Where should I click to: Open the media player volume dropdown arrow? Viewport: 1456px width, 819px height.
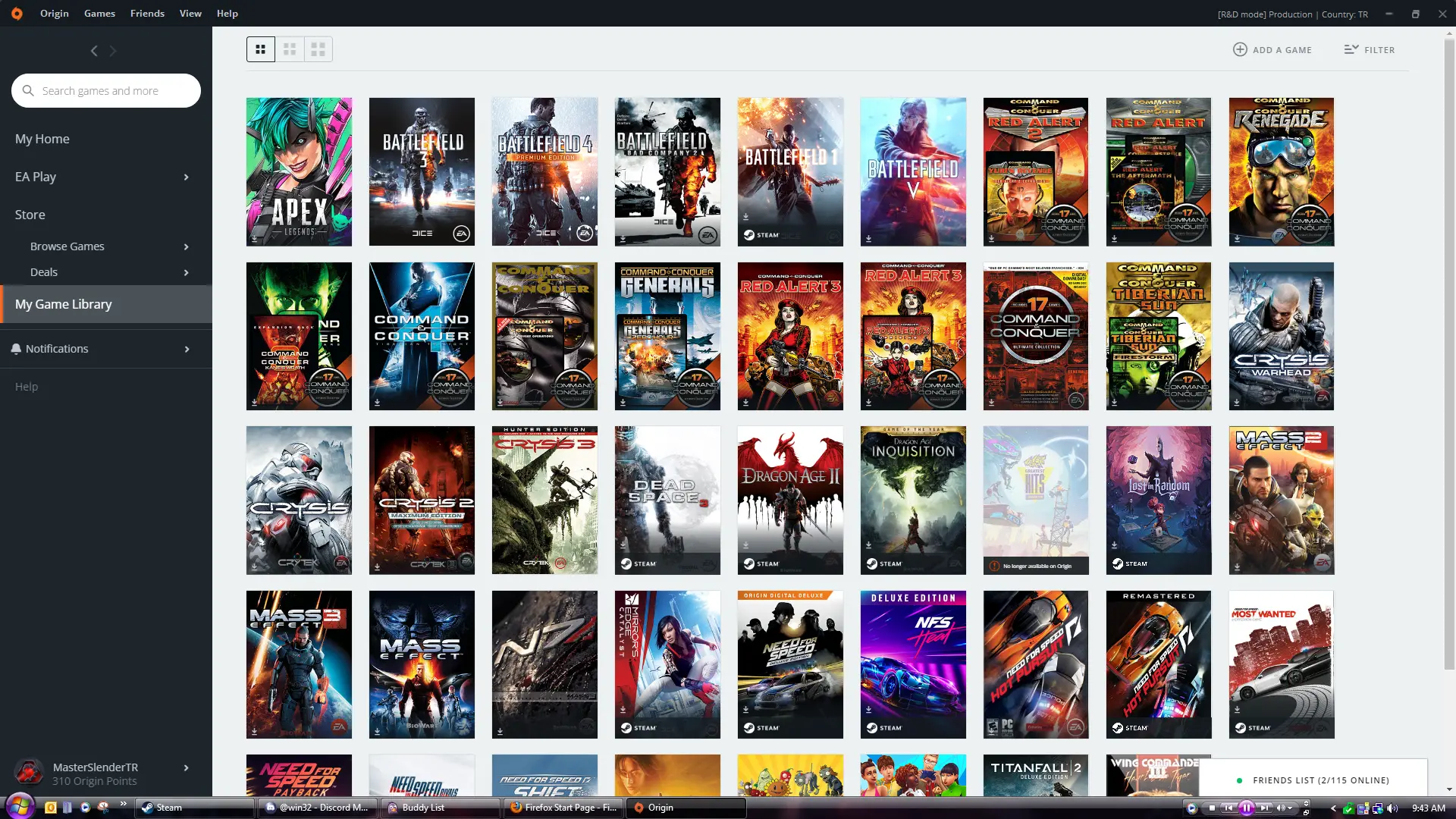[x=1290, y=808]
